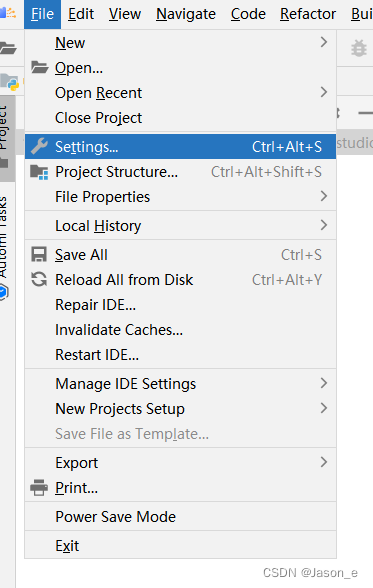The width and height of the screenshot is (373, 588).
Task: Expand the New submenu arrow
Action: [324, 42]
